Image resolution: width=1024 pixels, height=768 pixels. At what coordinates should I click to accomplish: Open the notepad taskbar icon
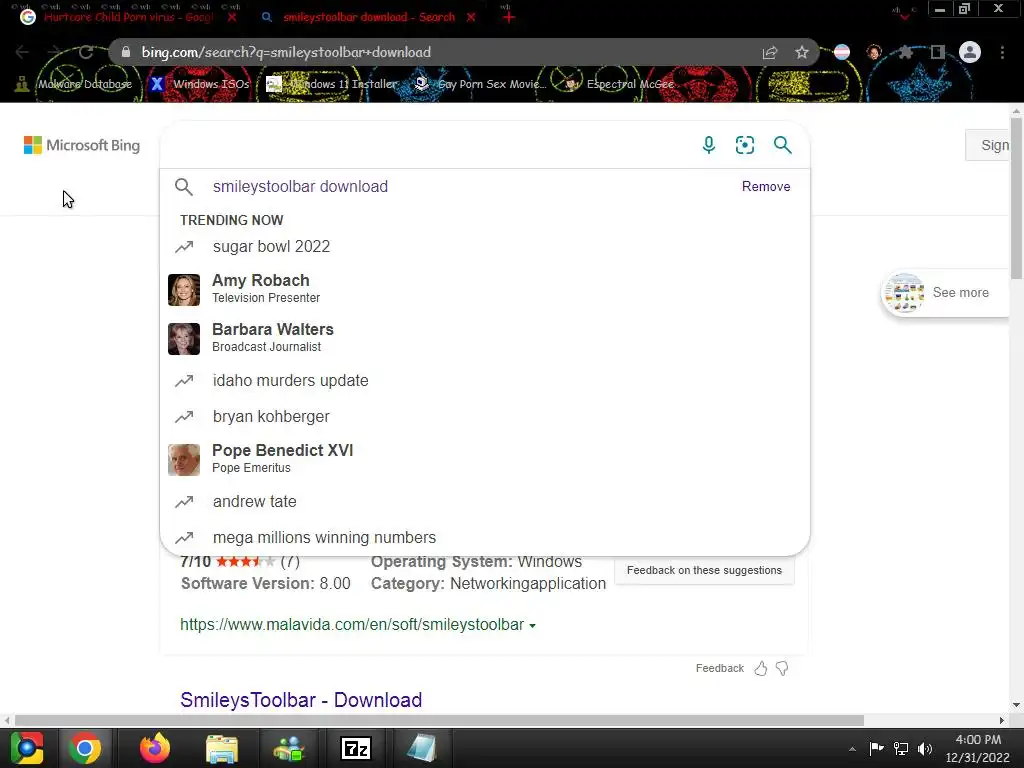click(421, 748)
